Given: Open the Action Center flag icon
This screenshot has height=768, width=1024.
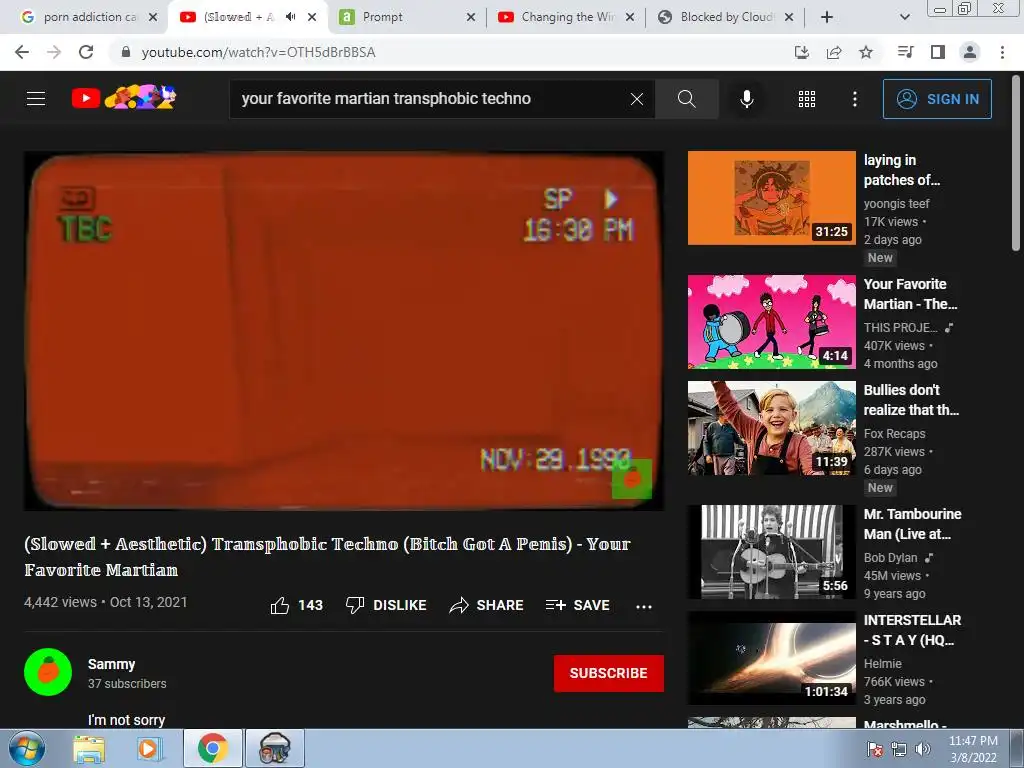Looking at the screenshot, I should pyautogui.click(x=875, y=749).
